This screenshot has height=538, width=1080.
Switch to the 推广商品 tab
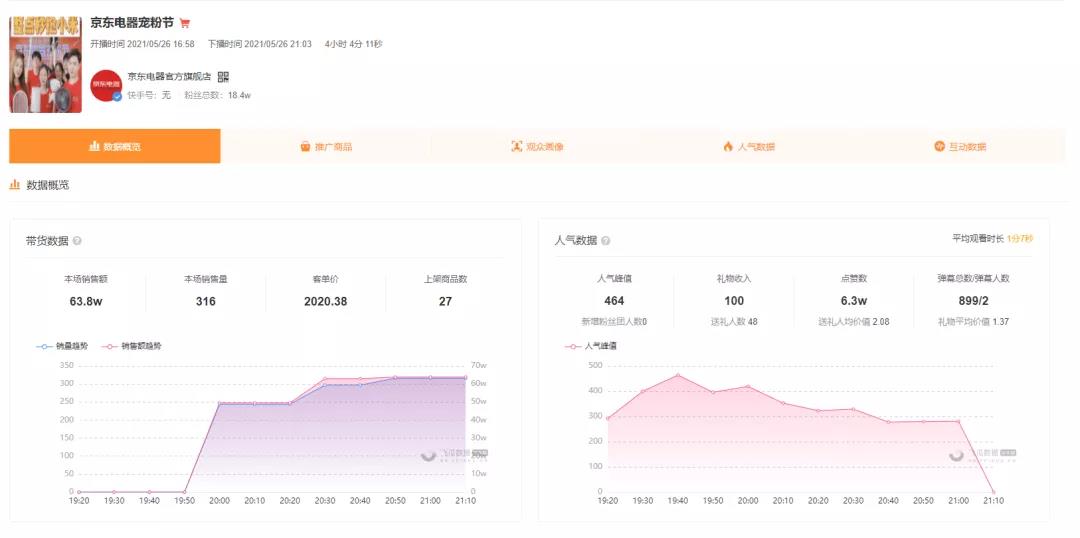326,146
